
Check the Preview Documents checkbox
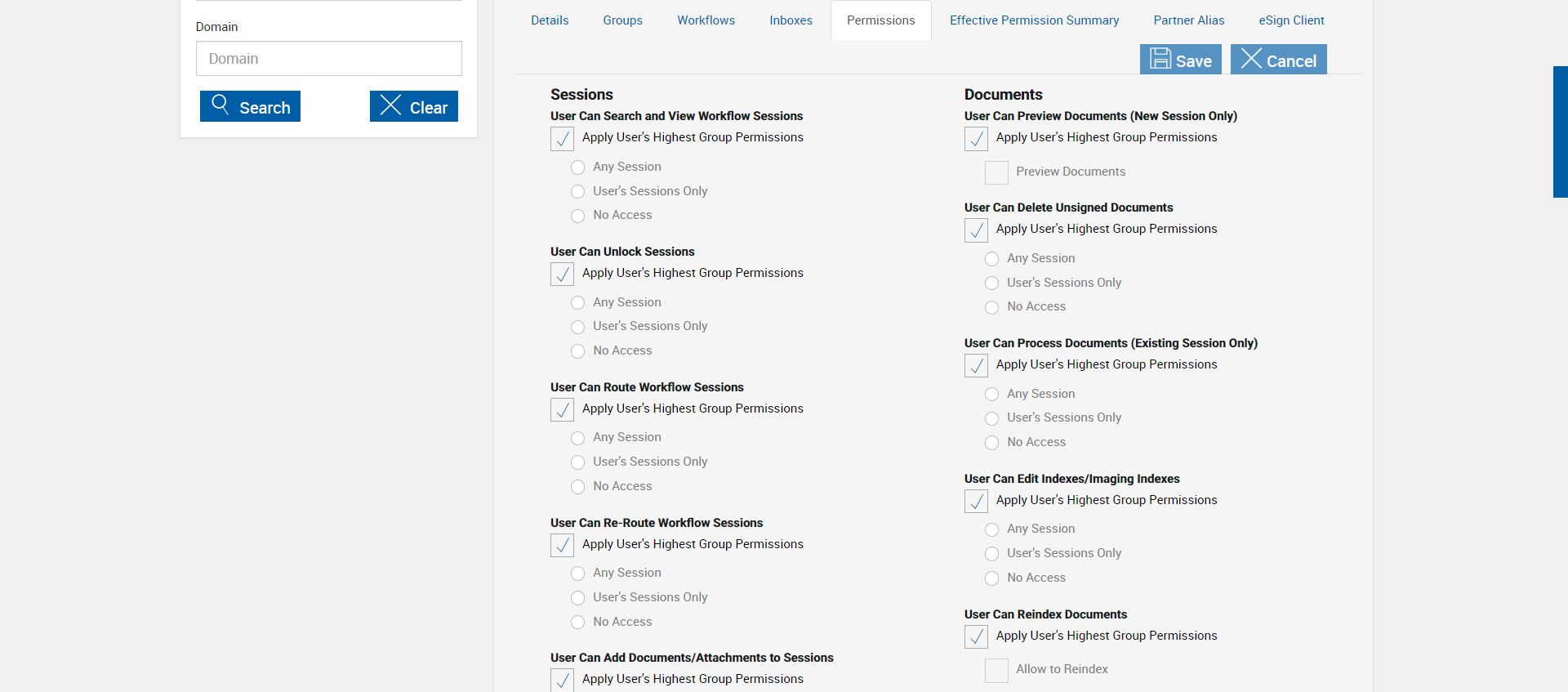[996, 172]
